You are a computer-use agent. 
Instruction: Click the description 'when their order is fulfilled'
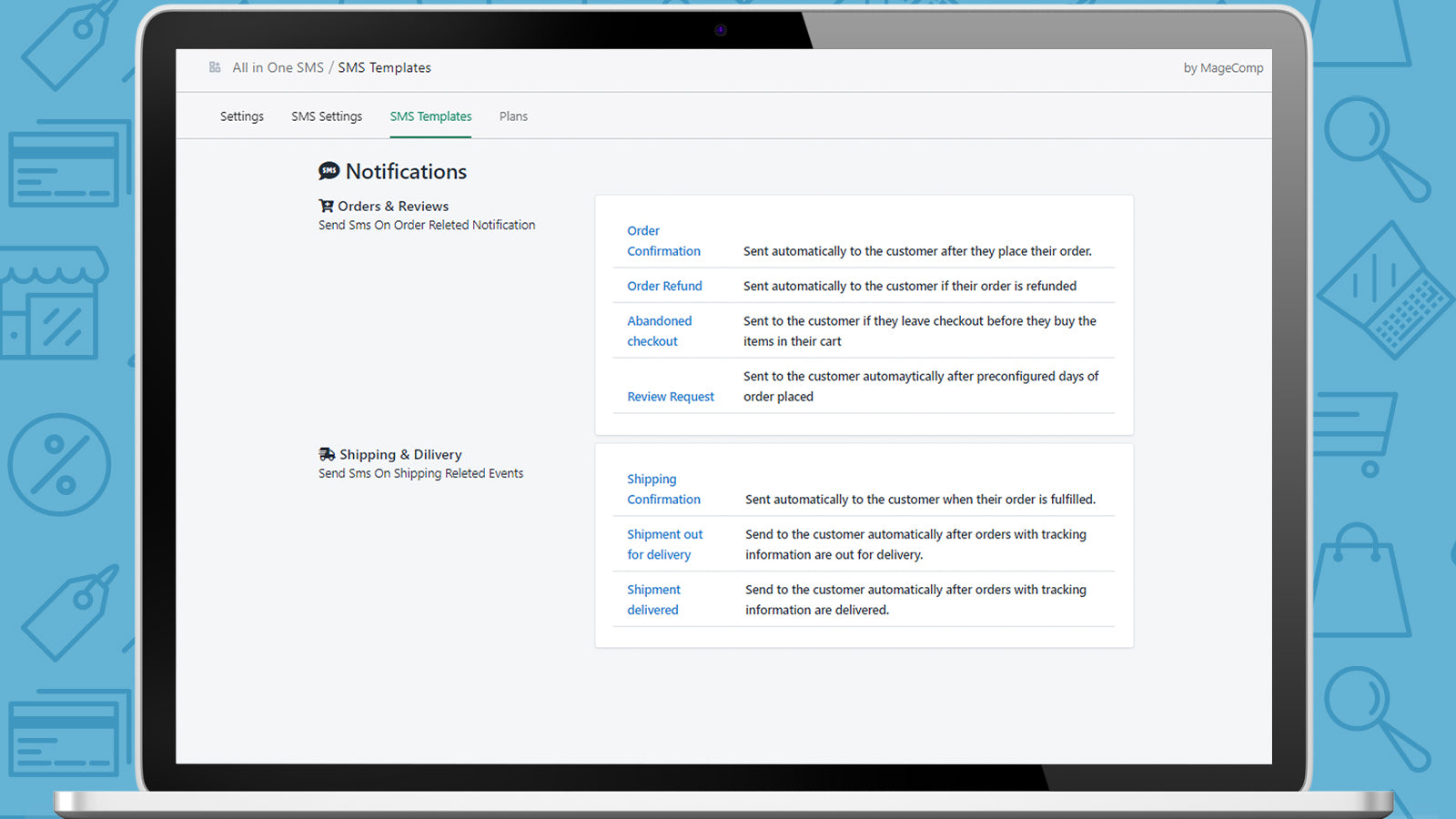(920, 500)
